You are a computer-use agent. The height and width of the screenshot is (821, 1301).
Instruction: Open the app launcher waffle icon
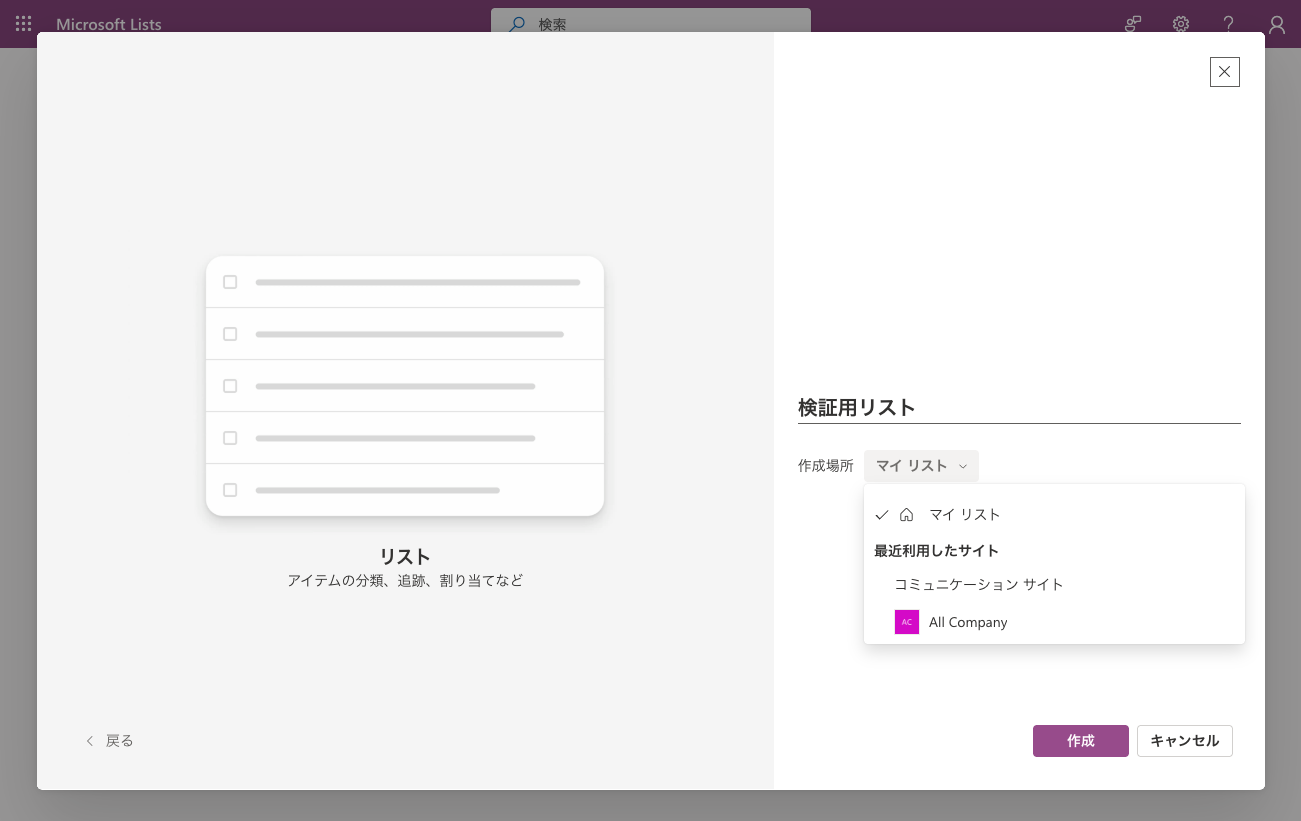tap(23, 24)
